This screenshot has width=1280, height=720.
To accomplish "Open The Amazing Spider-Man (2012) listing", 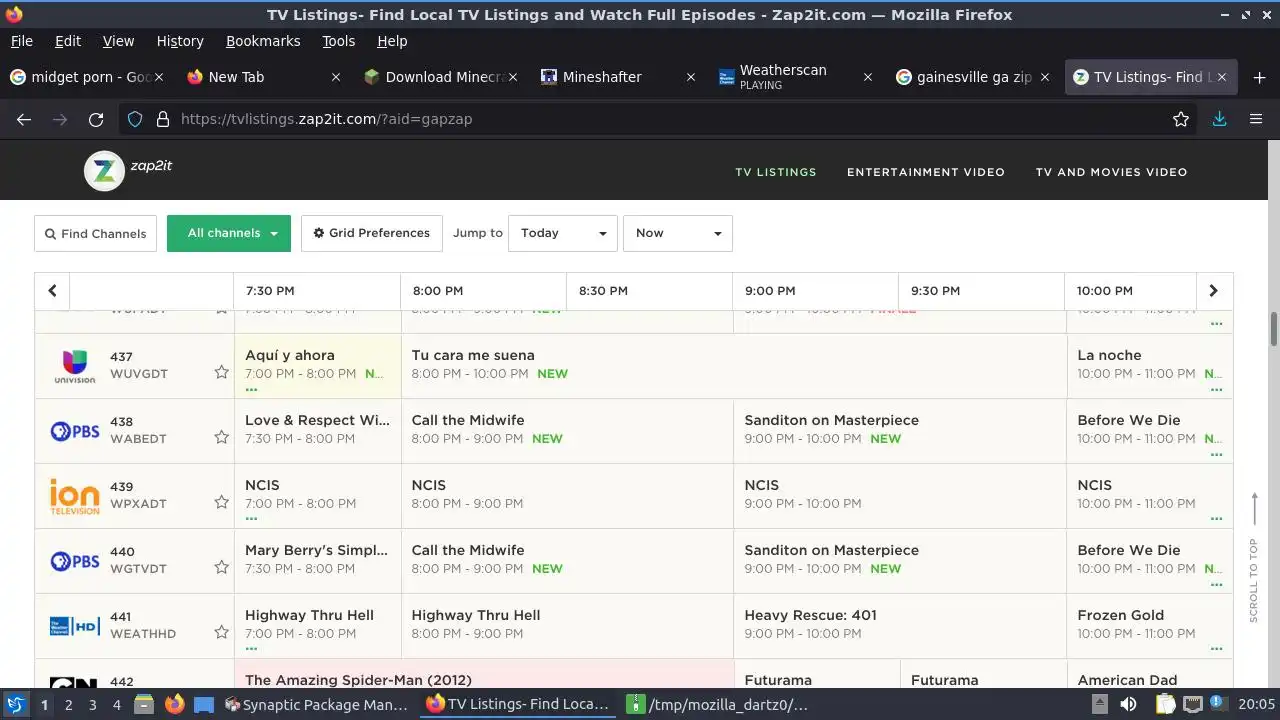I will tap(484, 673).
